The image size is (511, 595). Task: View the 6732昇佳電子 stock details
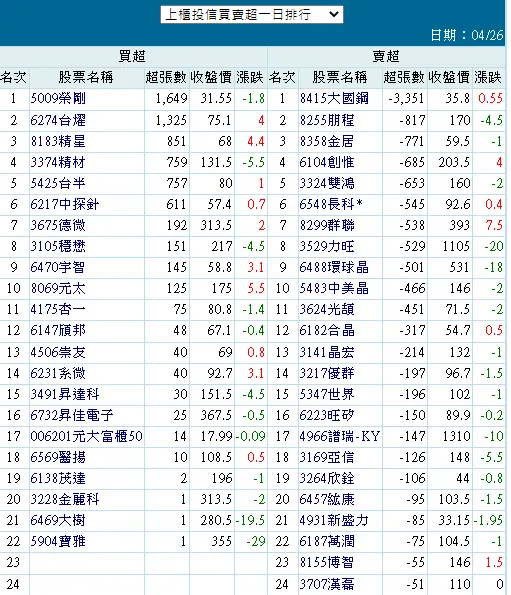[x=72, y=415]
